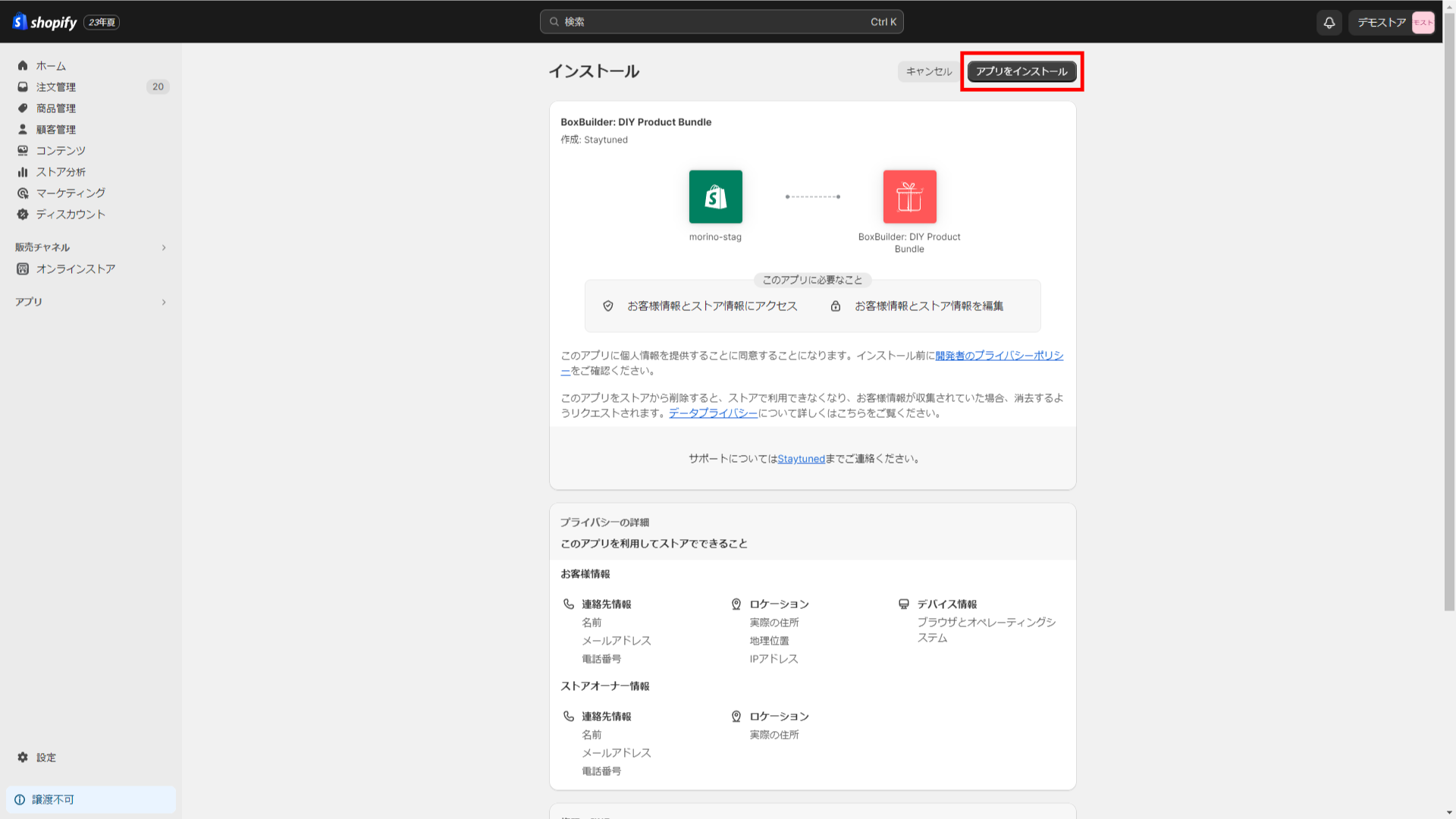
Task: Click the Staytuned support link
Action: (x=801, y=458)
